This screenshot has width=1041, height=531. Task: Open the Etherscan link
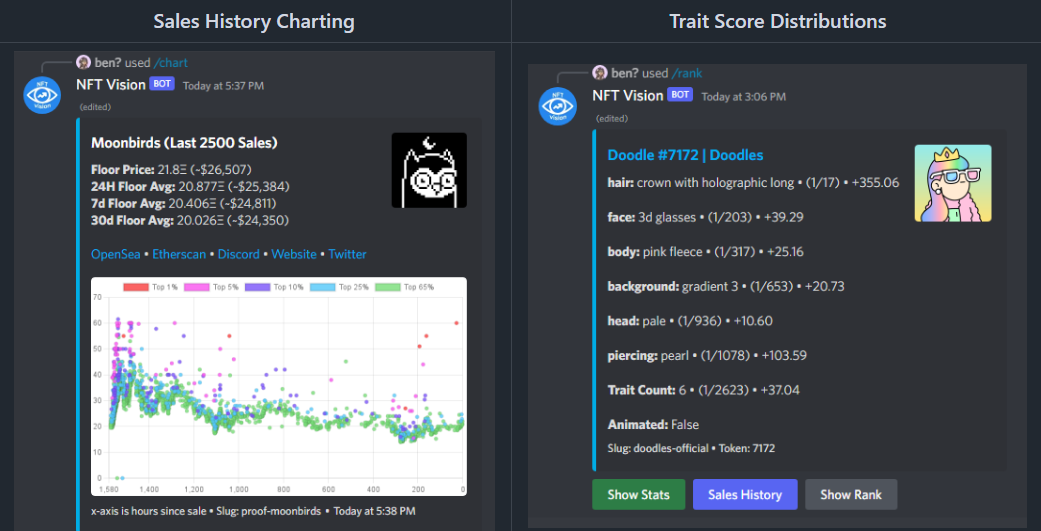[x=180, y=254]
